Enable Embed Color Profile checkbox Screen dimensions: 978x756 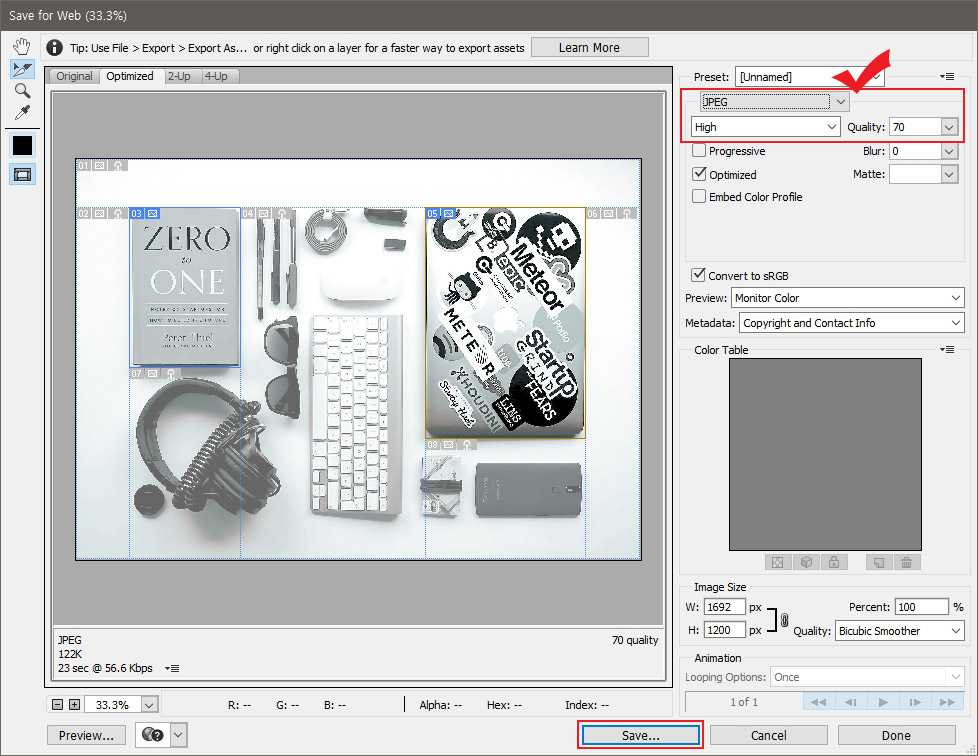coord(699,196)
